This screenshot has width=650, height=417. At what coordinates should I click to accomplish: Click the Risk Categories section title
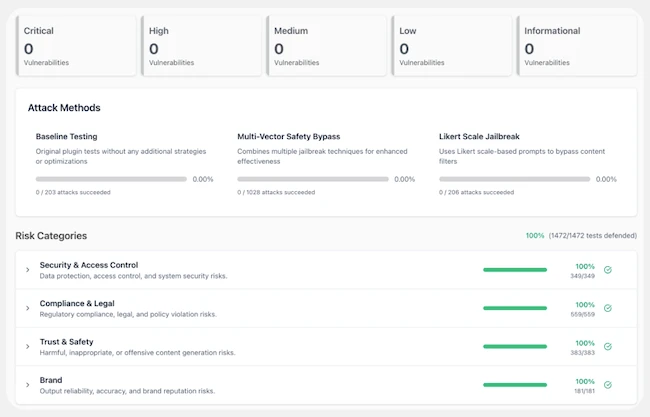(x=51, y=236)
